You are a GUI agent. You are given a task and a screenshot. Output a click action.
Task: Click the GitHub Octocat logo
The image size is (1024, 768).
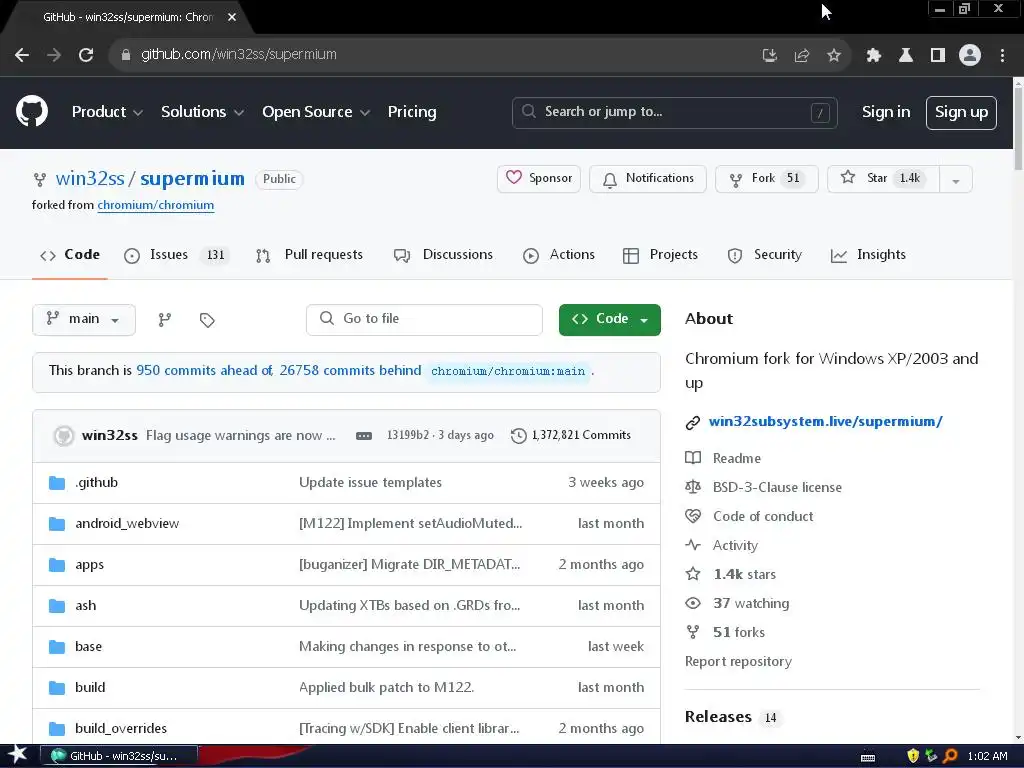tap(32, 112)
